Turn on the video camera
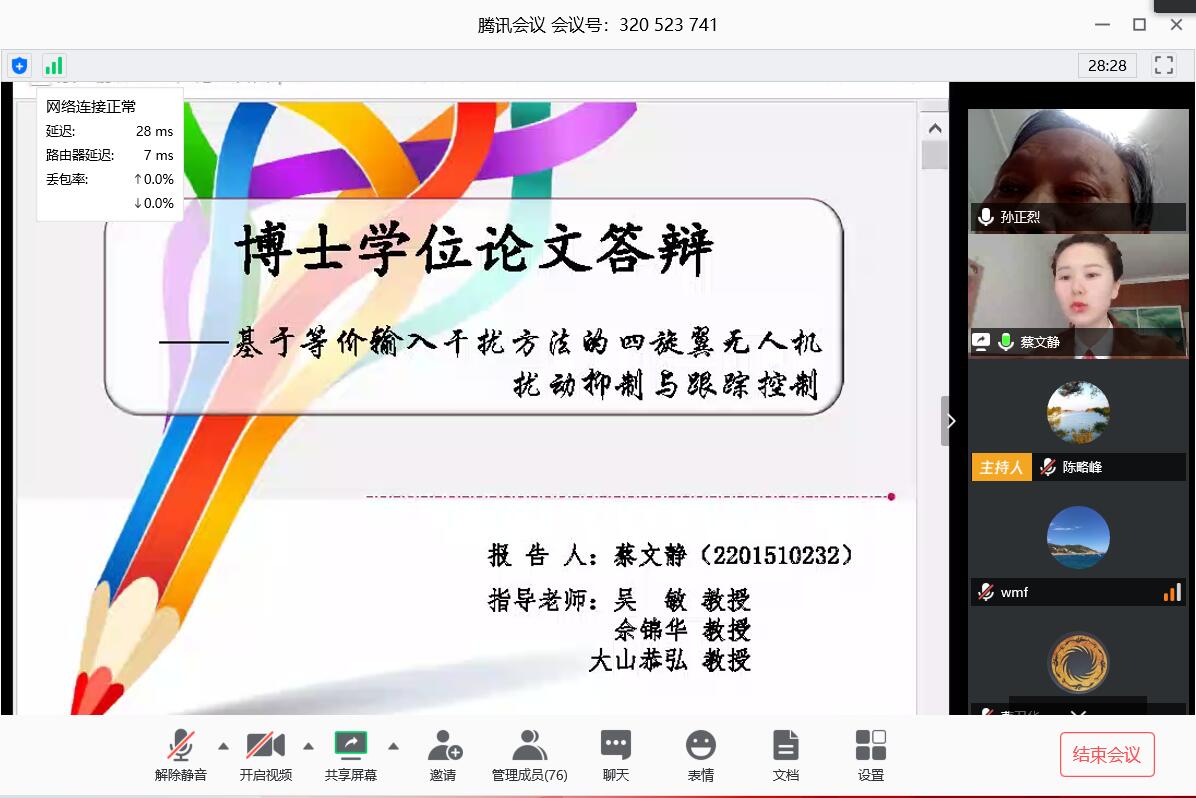Screen dimensions: 1196x798 tap(266, 755)
